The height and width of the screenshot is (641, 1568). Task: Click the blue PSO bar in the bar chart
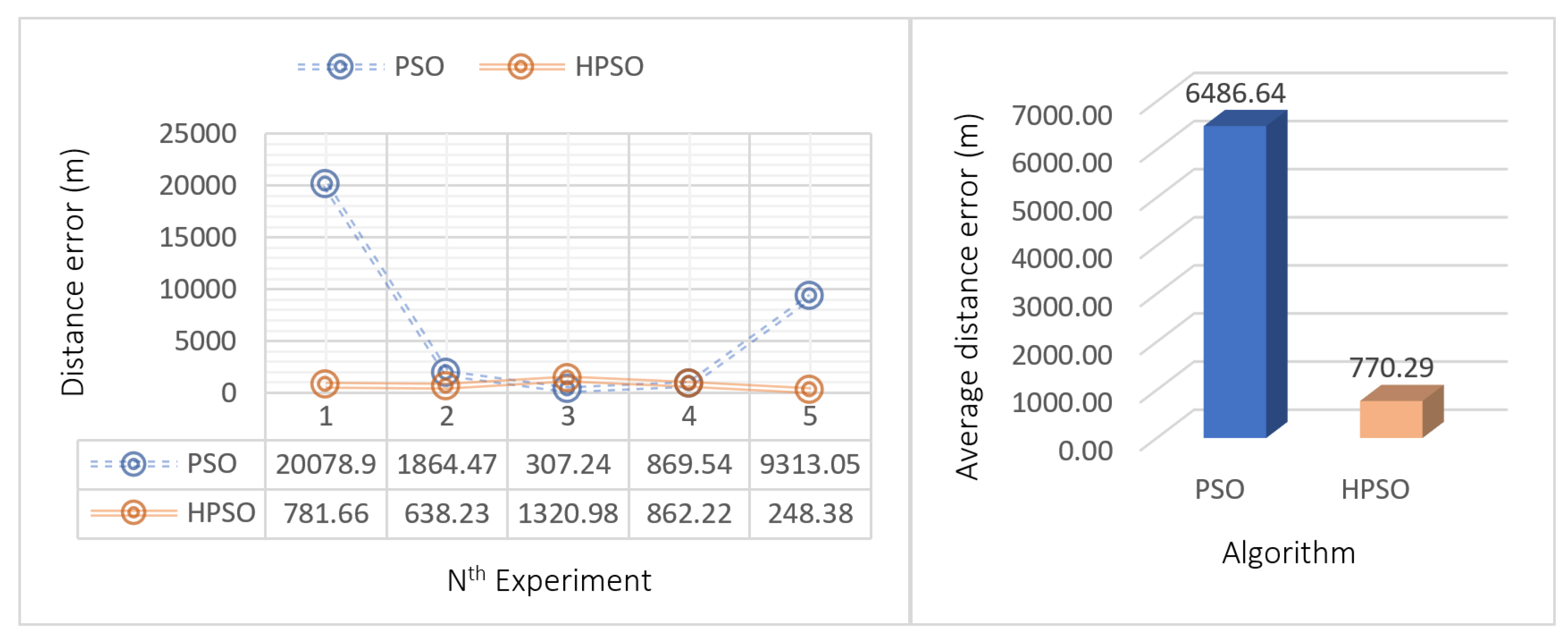pos(1235,281)
